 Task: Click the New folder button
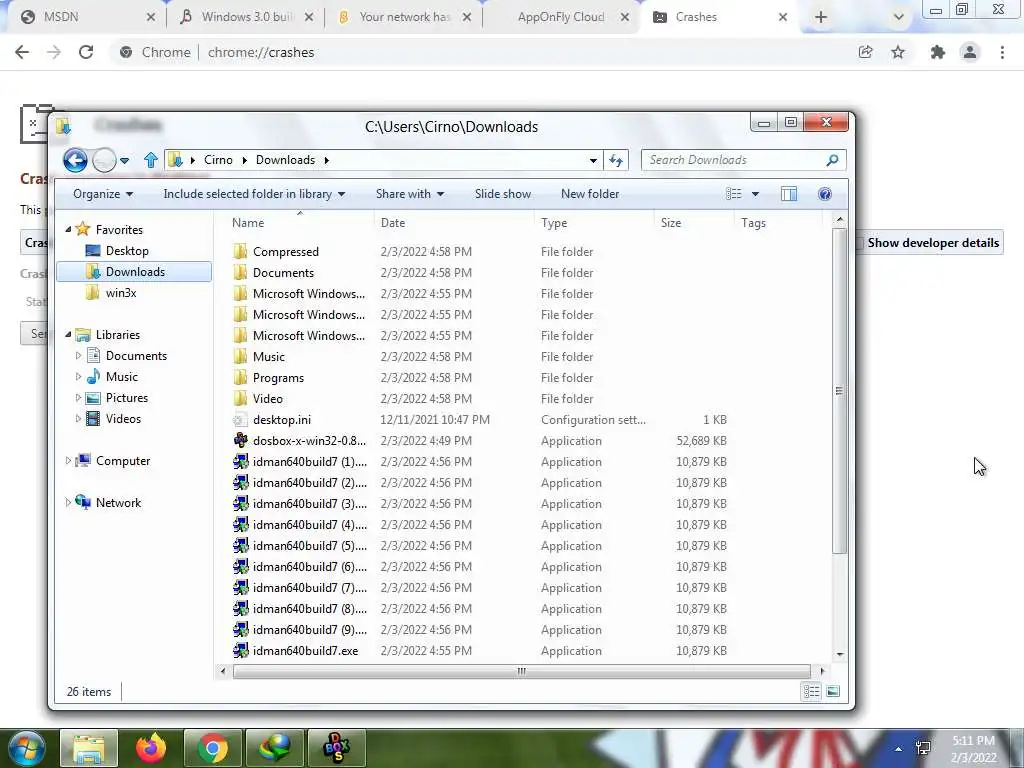tap(590, 194)
